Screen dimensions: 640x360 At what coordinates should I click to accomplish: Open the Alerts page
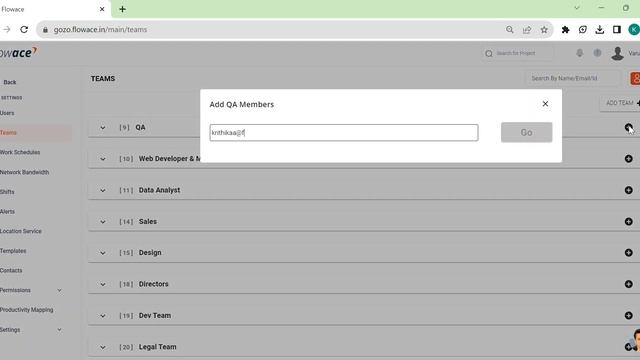pos(7,211)
